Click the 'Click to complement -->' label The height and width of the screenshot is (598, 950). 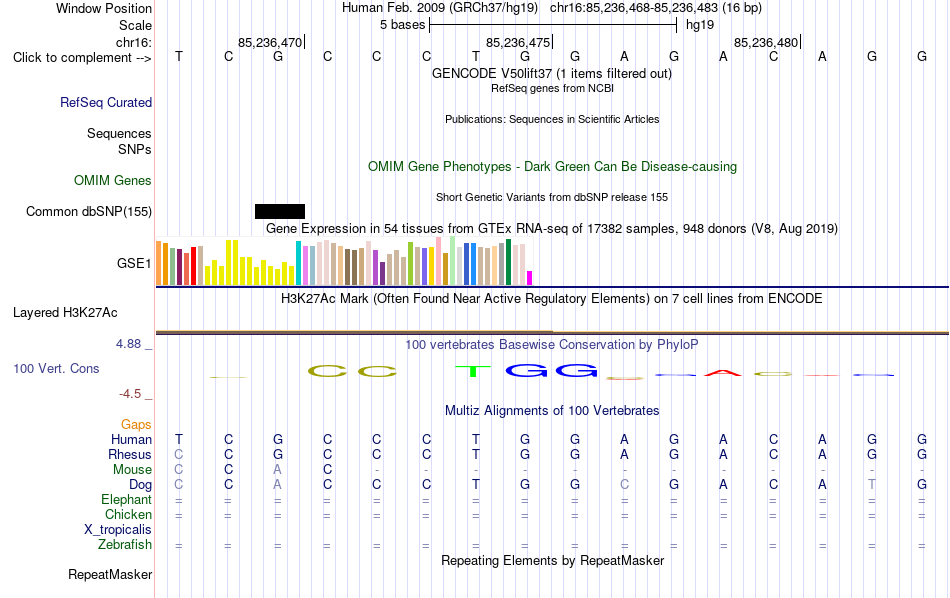click(82, 58)
